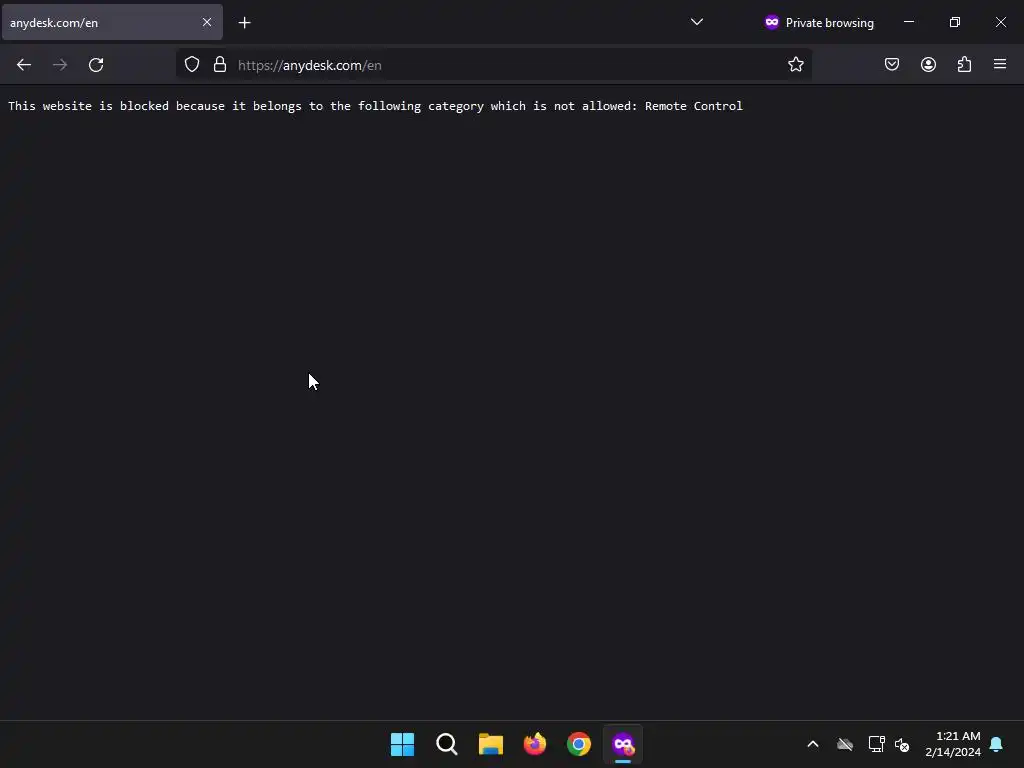This screenshot has height=768, width=1024.
Task: Open the notifications bell
Action: [997, 744]
